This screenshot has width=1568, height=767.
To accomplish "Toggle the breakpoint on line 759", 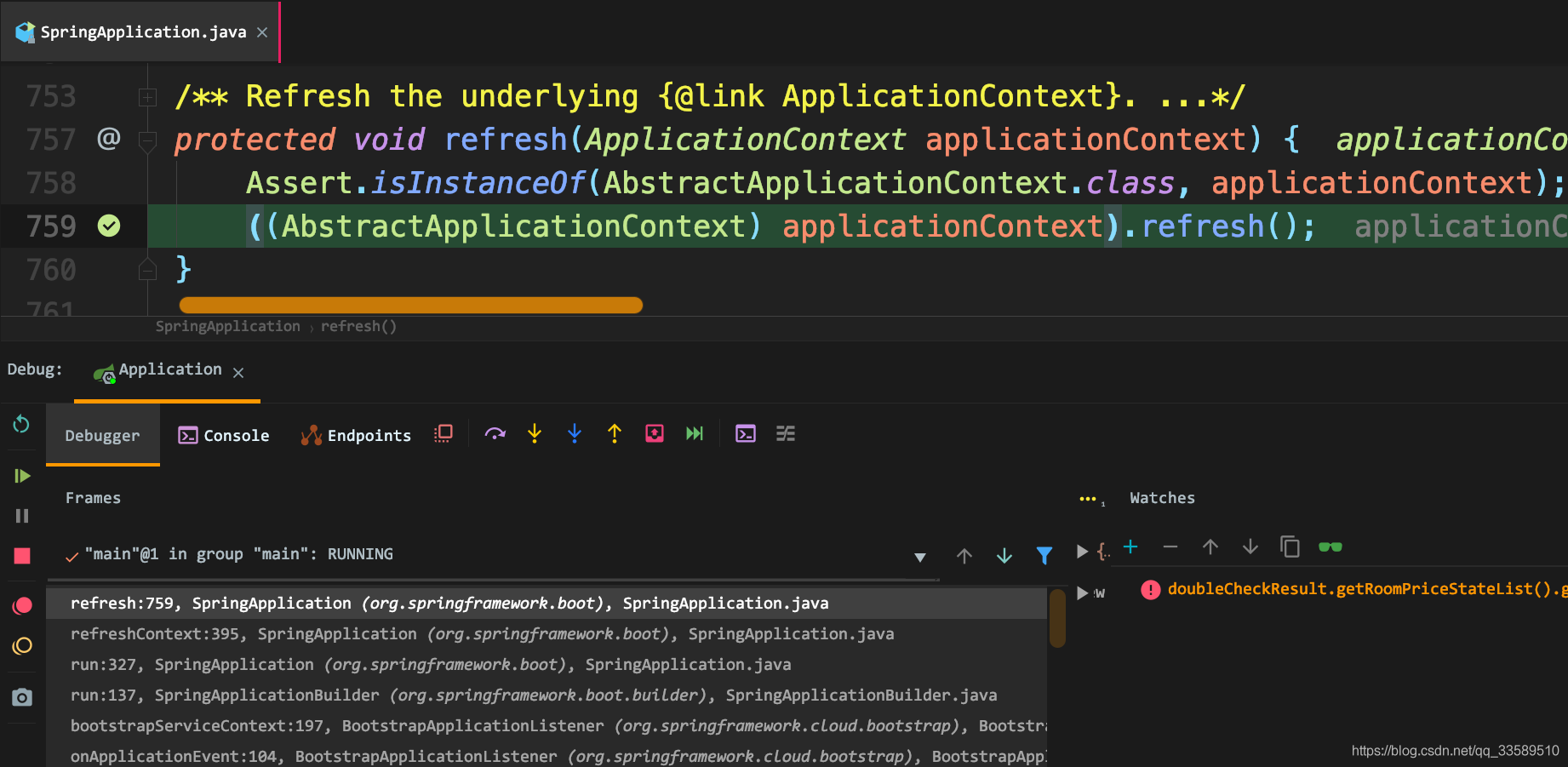I will (x=109, y=226).
